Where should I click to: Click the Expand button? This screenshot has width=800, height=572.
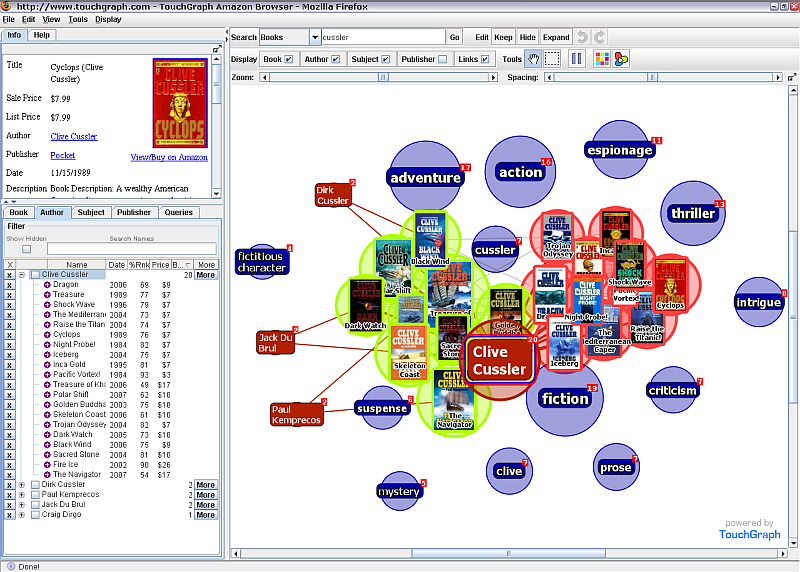coord(556,37)
